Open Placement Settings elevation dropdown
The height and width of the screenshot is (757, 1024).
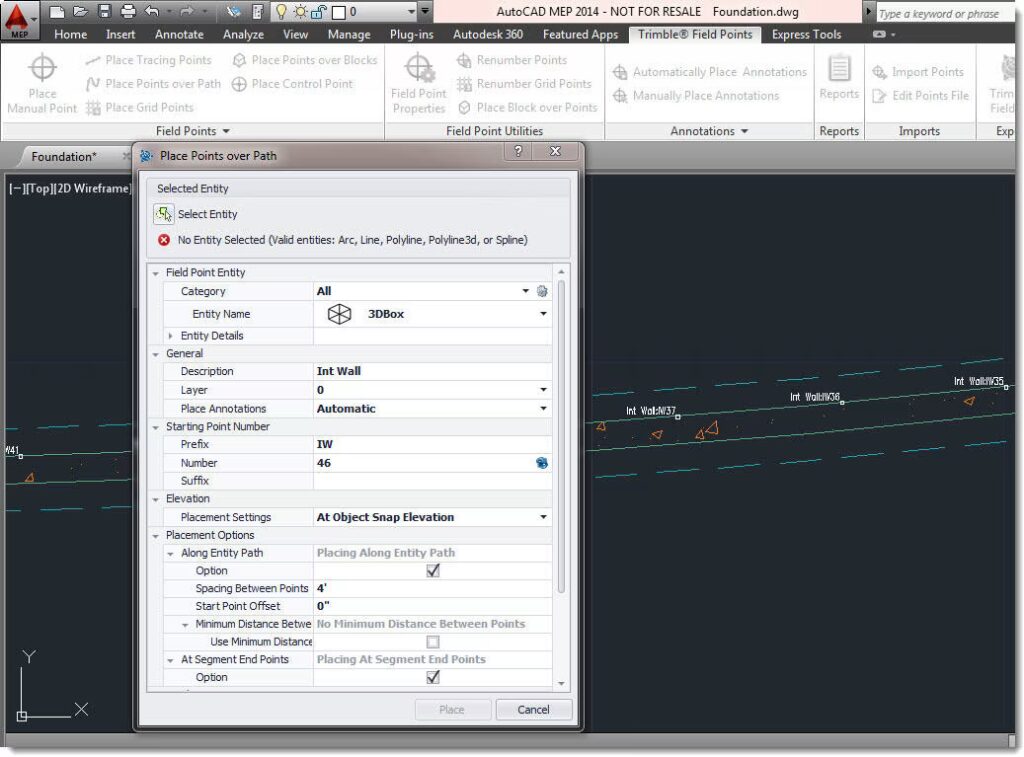[x=543, y=518]
